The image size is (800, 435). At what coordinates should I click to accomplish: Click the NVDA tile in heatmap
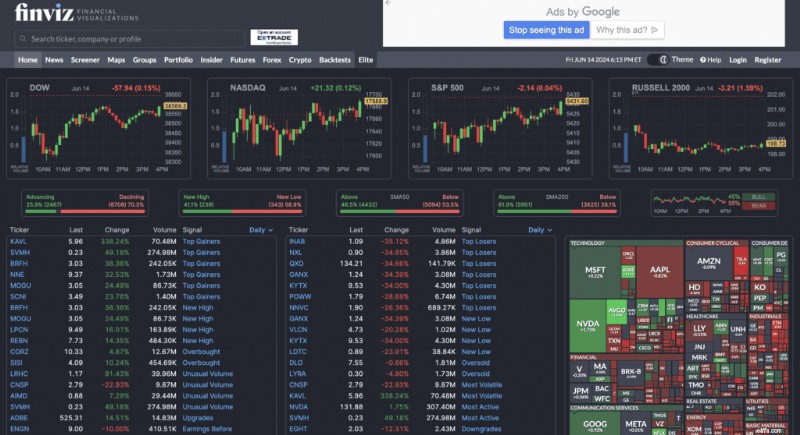tap(587, 326)
